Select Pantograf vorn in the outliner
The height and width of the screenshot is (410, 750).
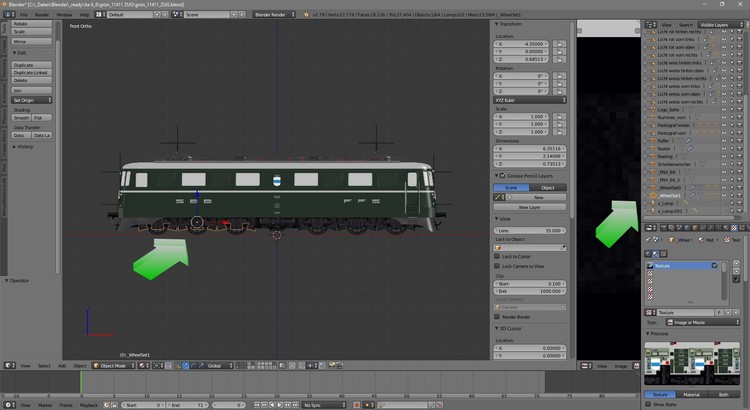(672, 133)
